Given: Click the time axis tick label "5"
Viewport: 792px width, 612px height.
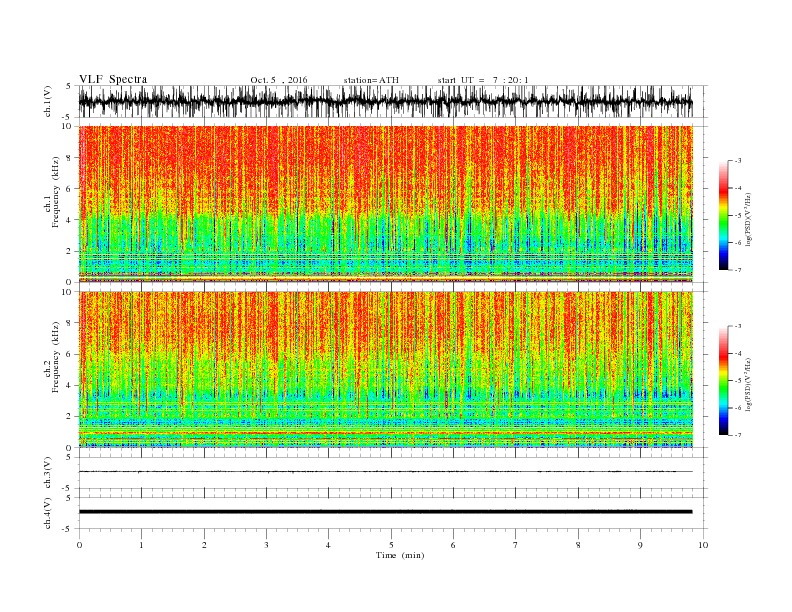Looking at the screenshot, I should pyautogui.click(x=391, y=545).
